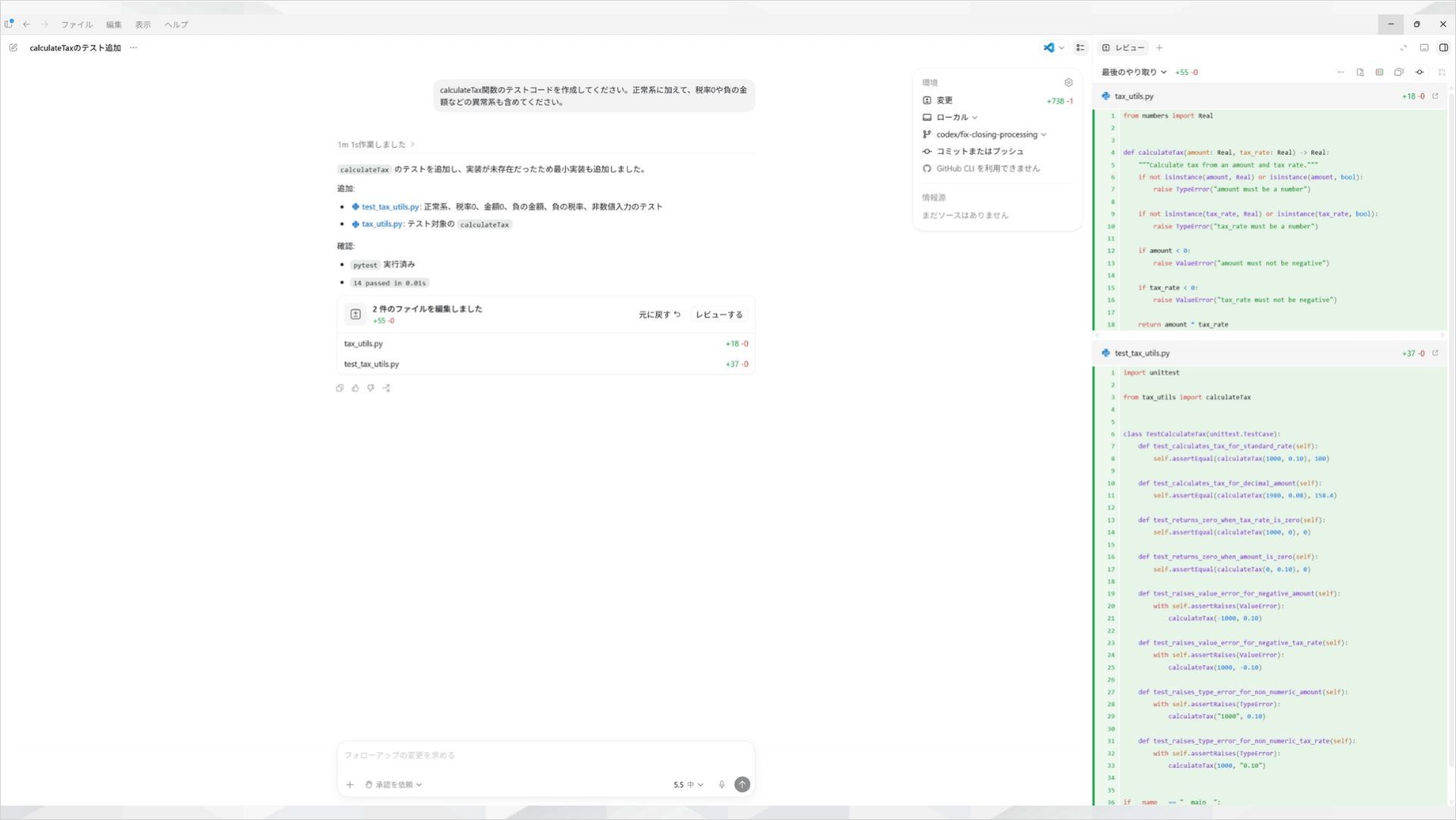1456x820 pixels.
Task: Mark the reply with thumbs up
Action: click(356, 388)
